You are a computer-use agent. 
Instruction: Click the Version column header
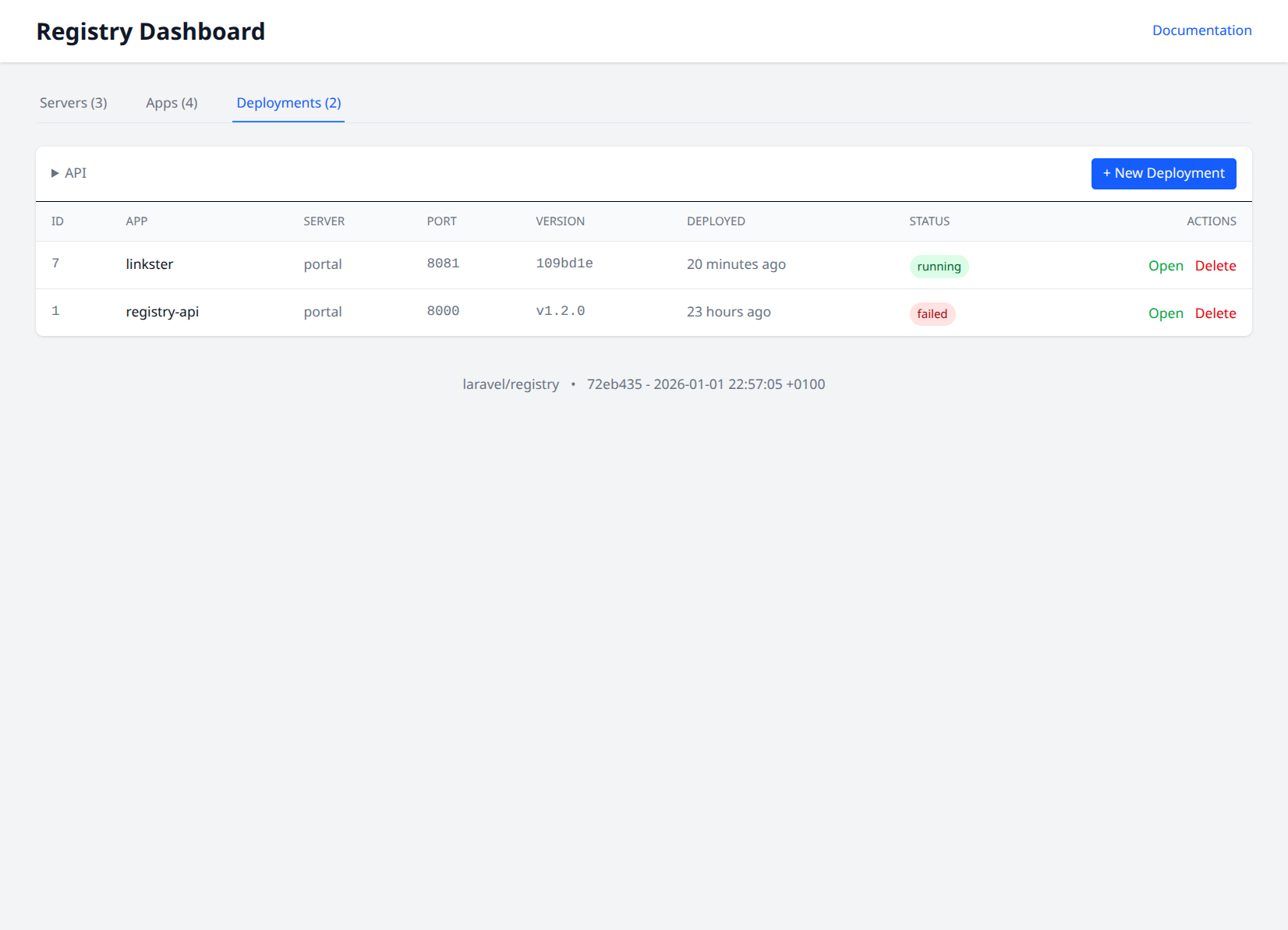tap(560, 221)
